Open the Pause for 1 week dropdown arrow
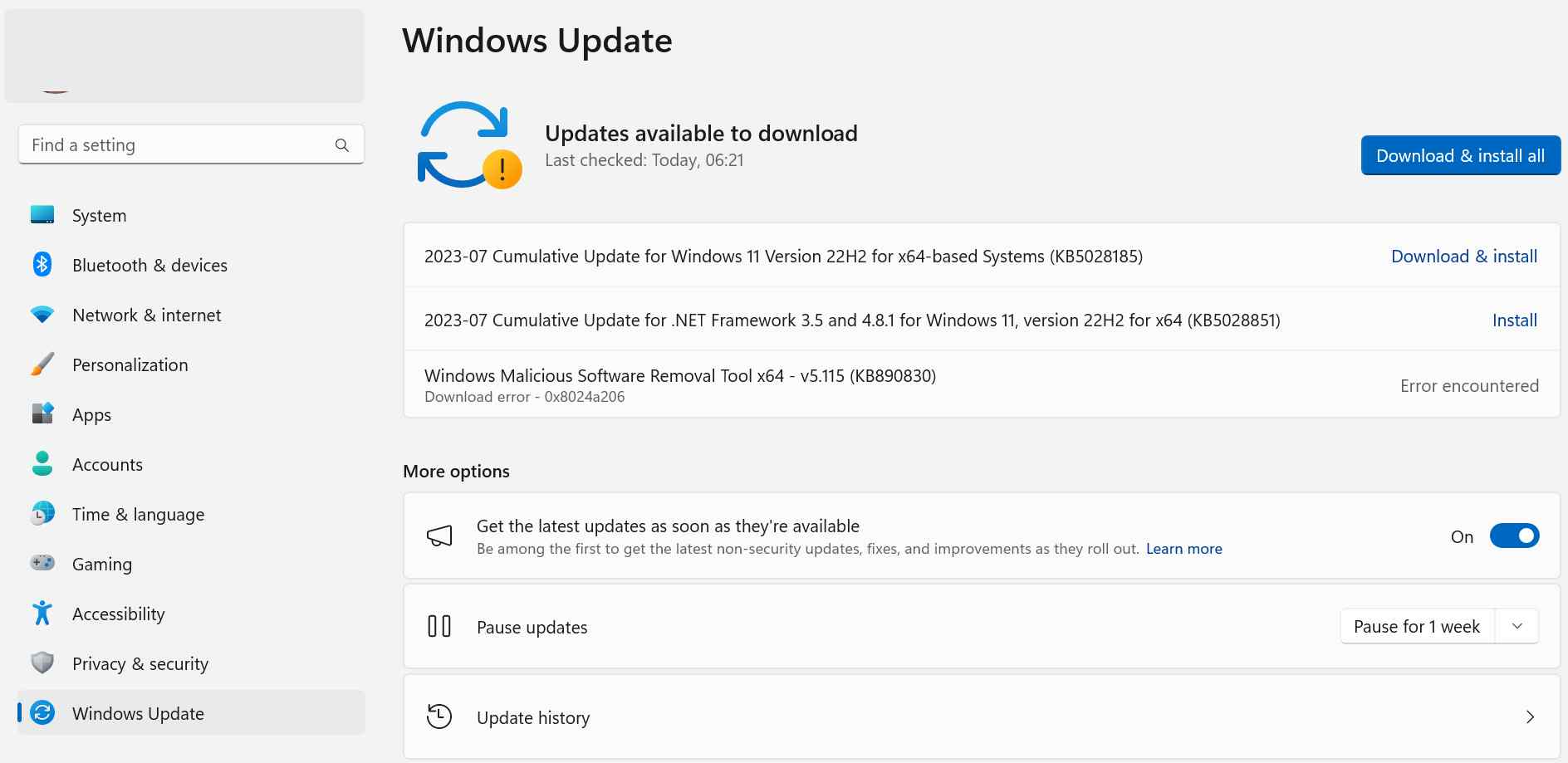 point(1517,626)
